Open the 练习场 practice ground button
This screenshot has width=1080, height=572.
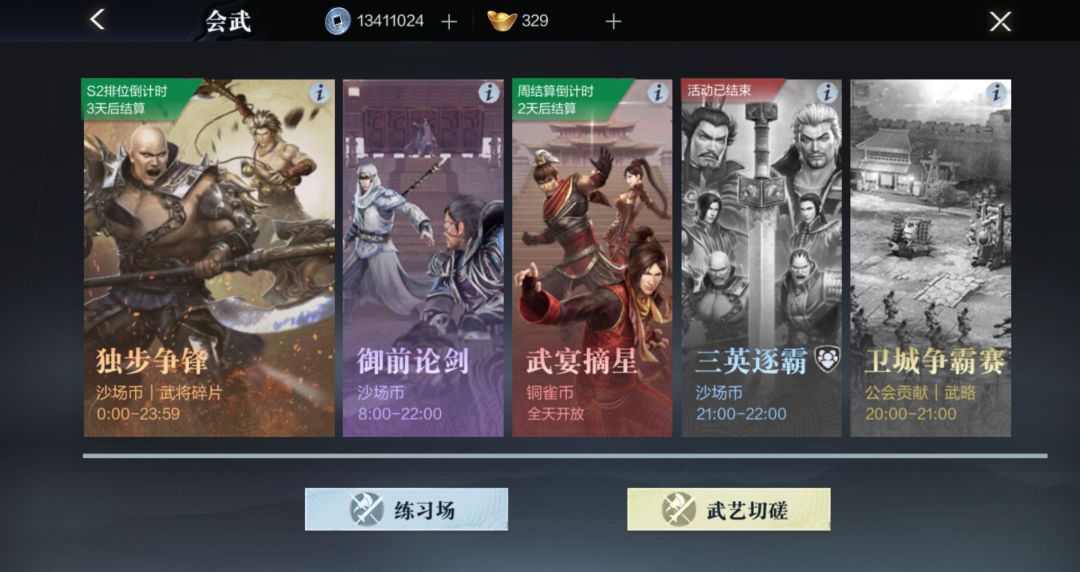(x=406, y=510)
